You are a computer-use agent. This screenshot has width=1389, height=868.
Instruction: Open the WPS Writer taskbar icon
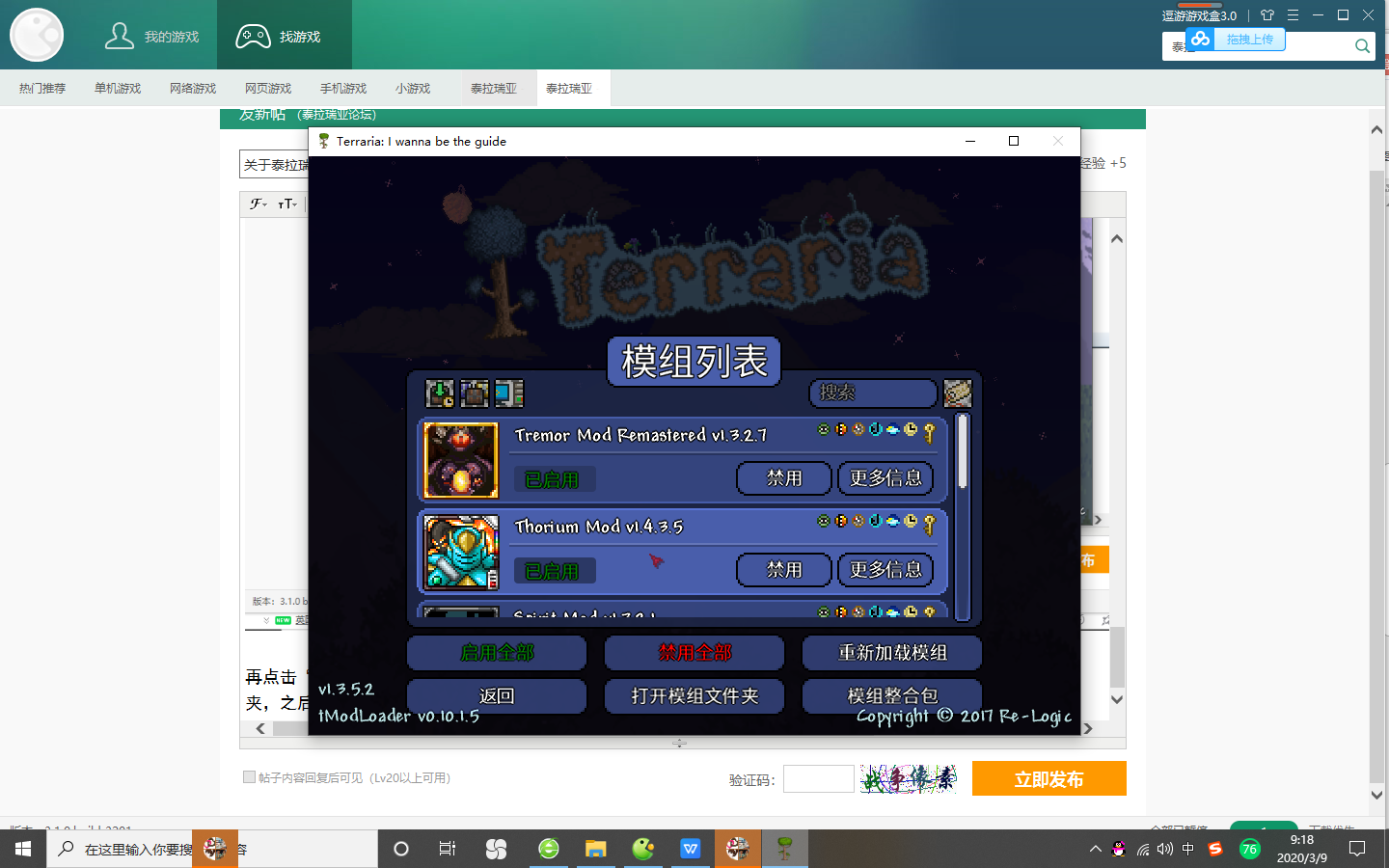coord(691,849)
